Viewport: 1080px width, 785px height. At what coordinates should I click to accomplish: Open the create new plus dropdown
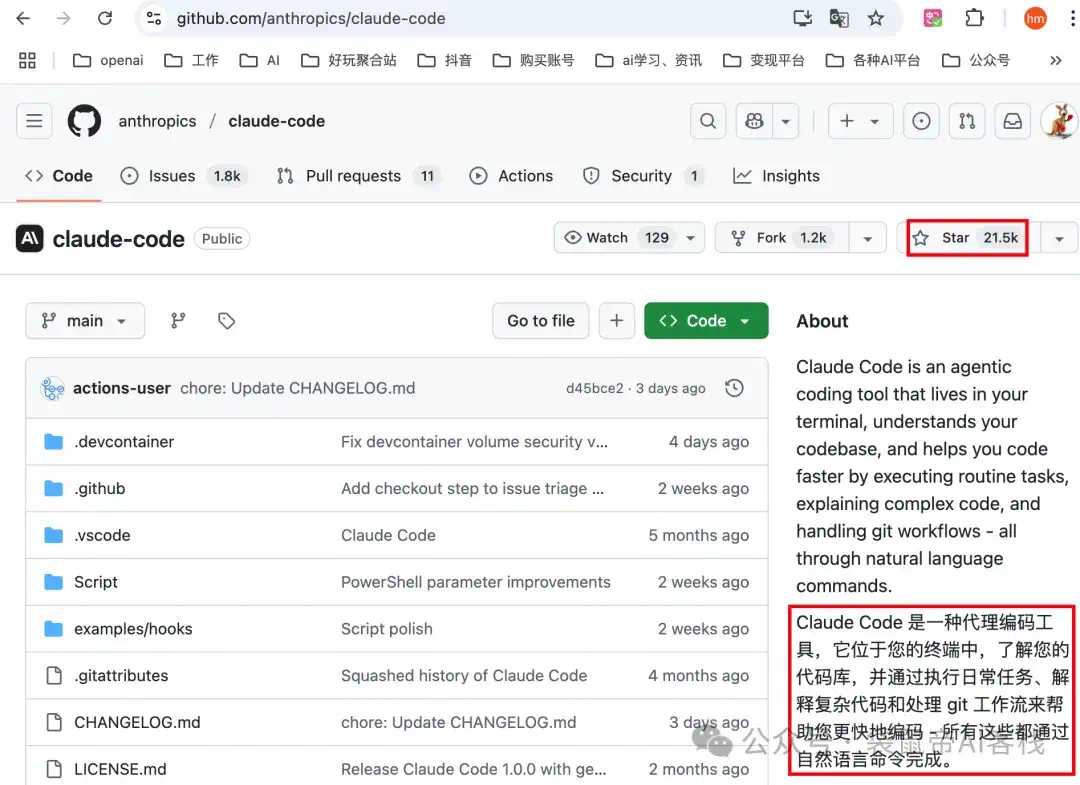pos(860,121)
